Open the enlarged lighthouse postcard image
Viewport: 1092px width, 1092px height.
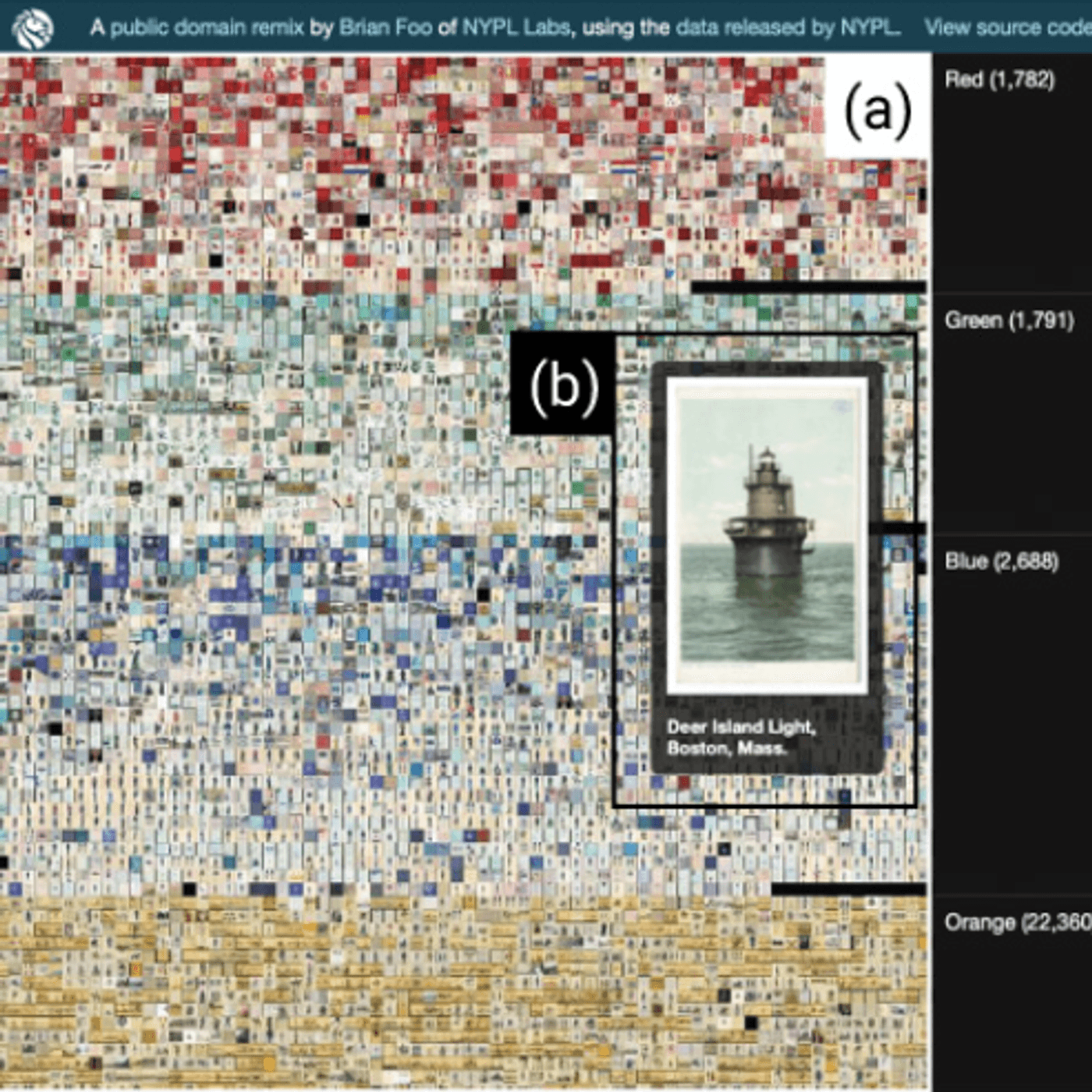[767, 536]
